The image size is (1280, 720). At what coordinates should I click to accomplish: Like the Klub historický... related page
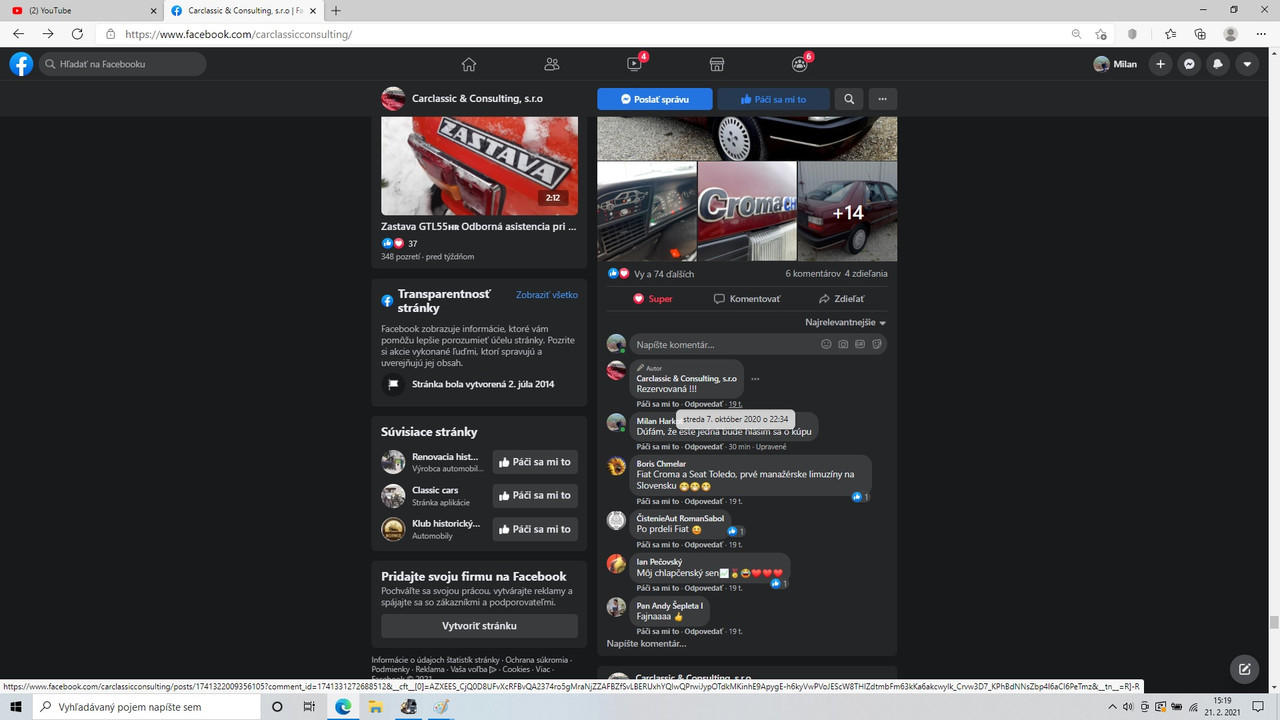click(x=535, y=529)
